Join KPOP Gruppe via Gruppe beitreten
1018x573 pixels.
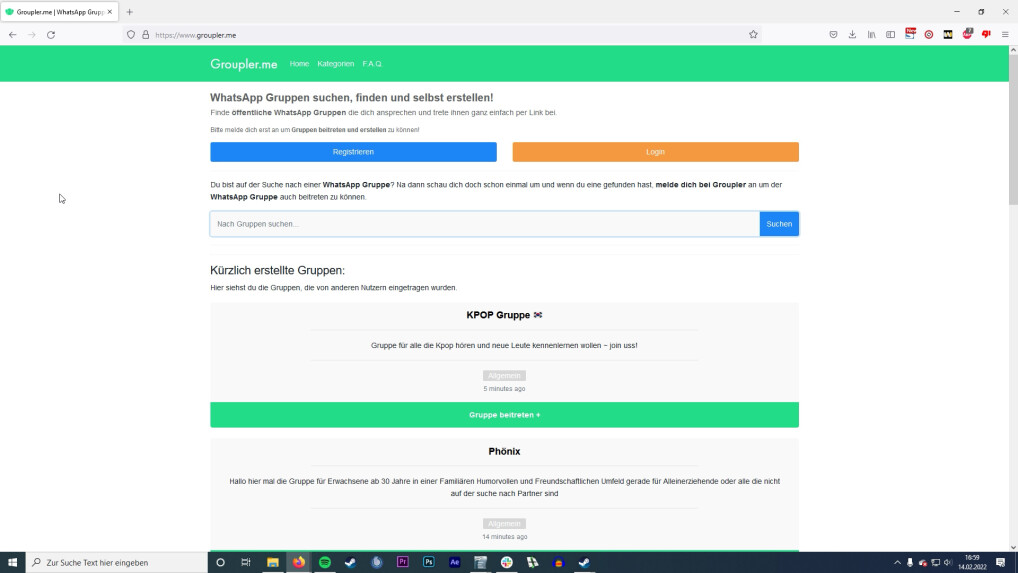pyautogui.click(x=504, y=415)
